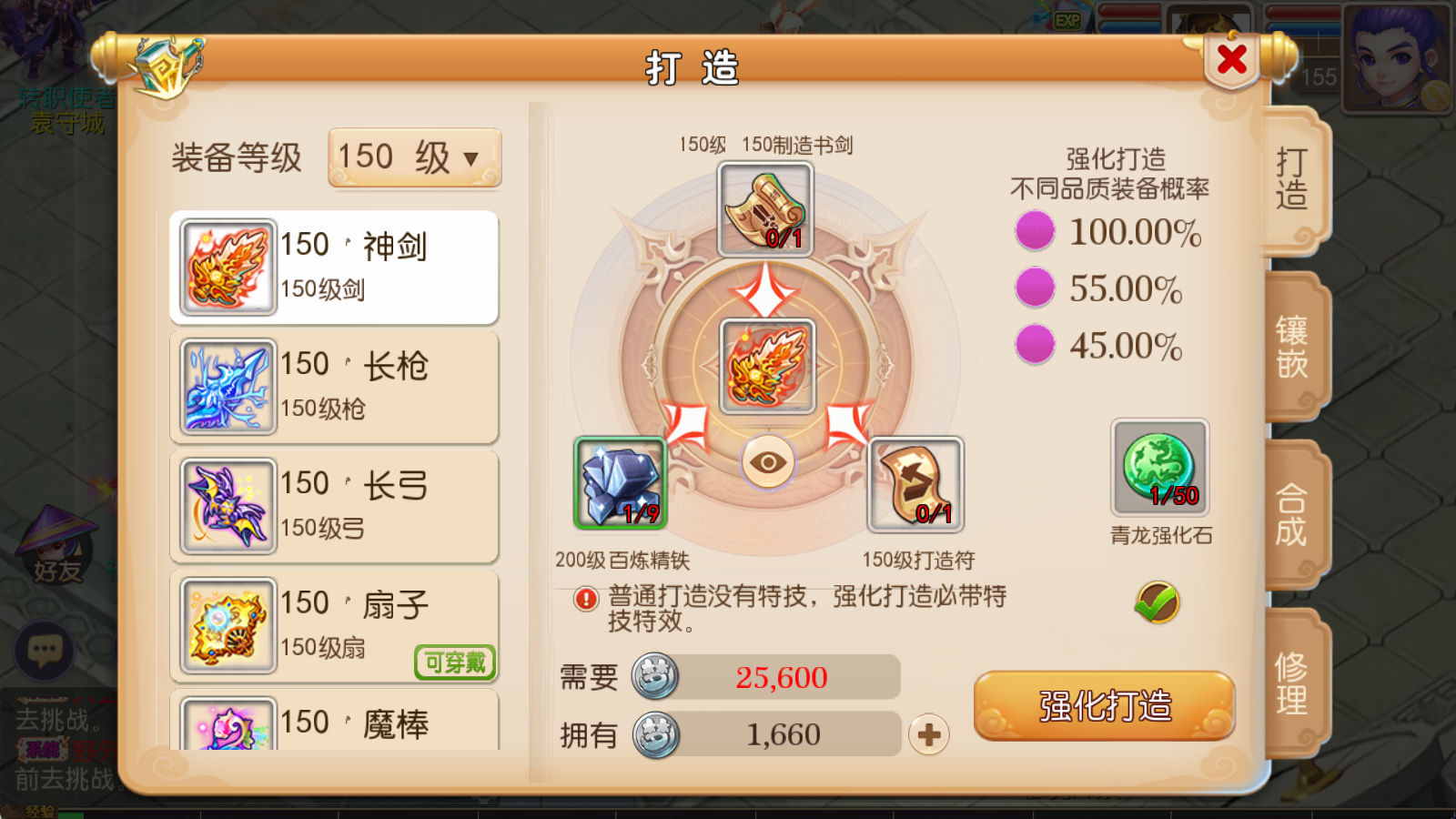1456x819 pixels.
Task: Open the 150级 equipment level dropdown
Action: [414, 157]
